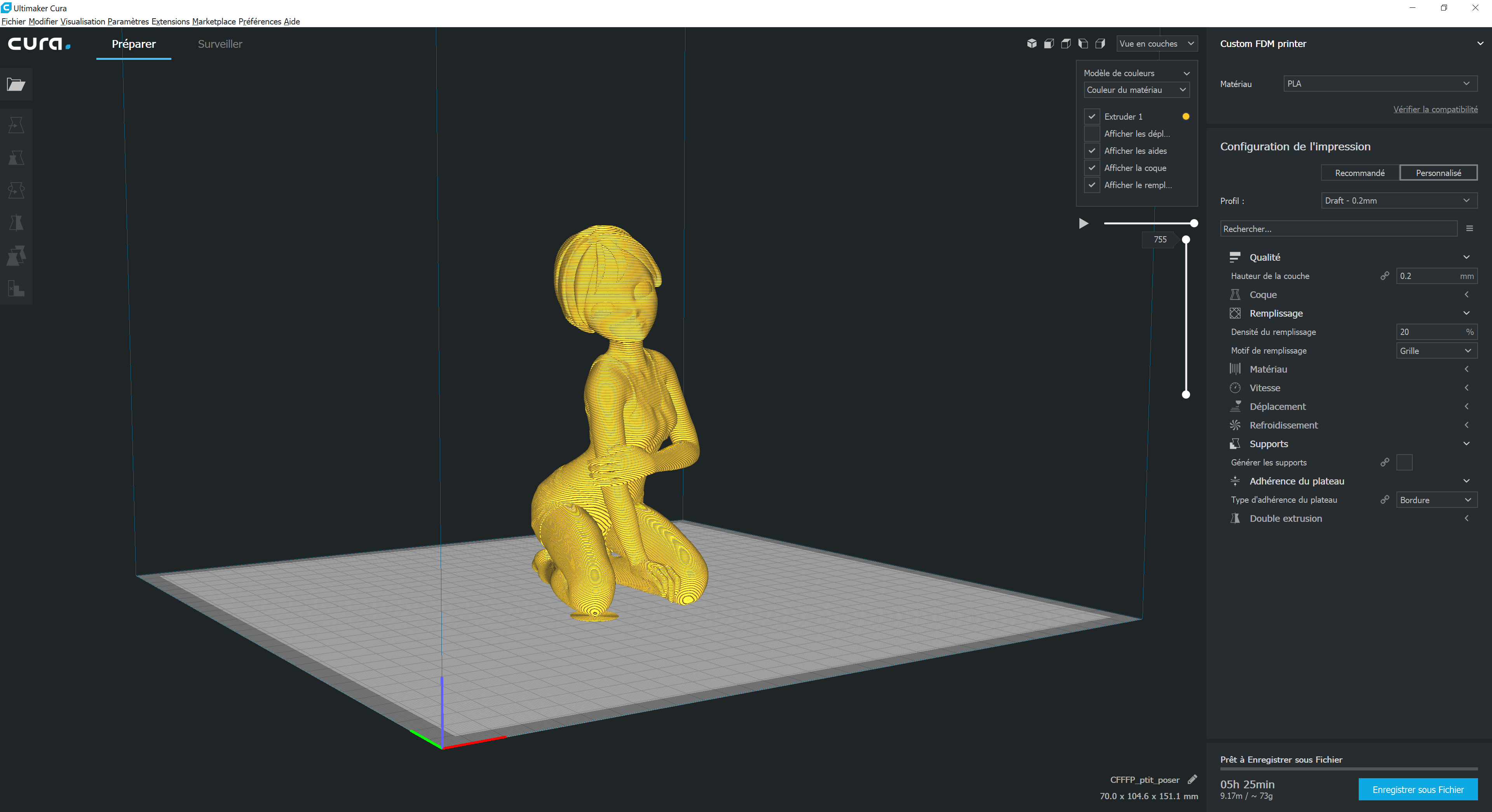Click link icon beside Générer les supports
Viewport: 1492px width, 812px height.
(1384, 462)
